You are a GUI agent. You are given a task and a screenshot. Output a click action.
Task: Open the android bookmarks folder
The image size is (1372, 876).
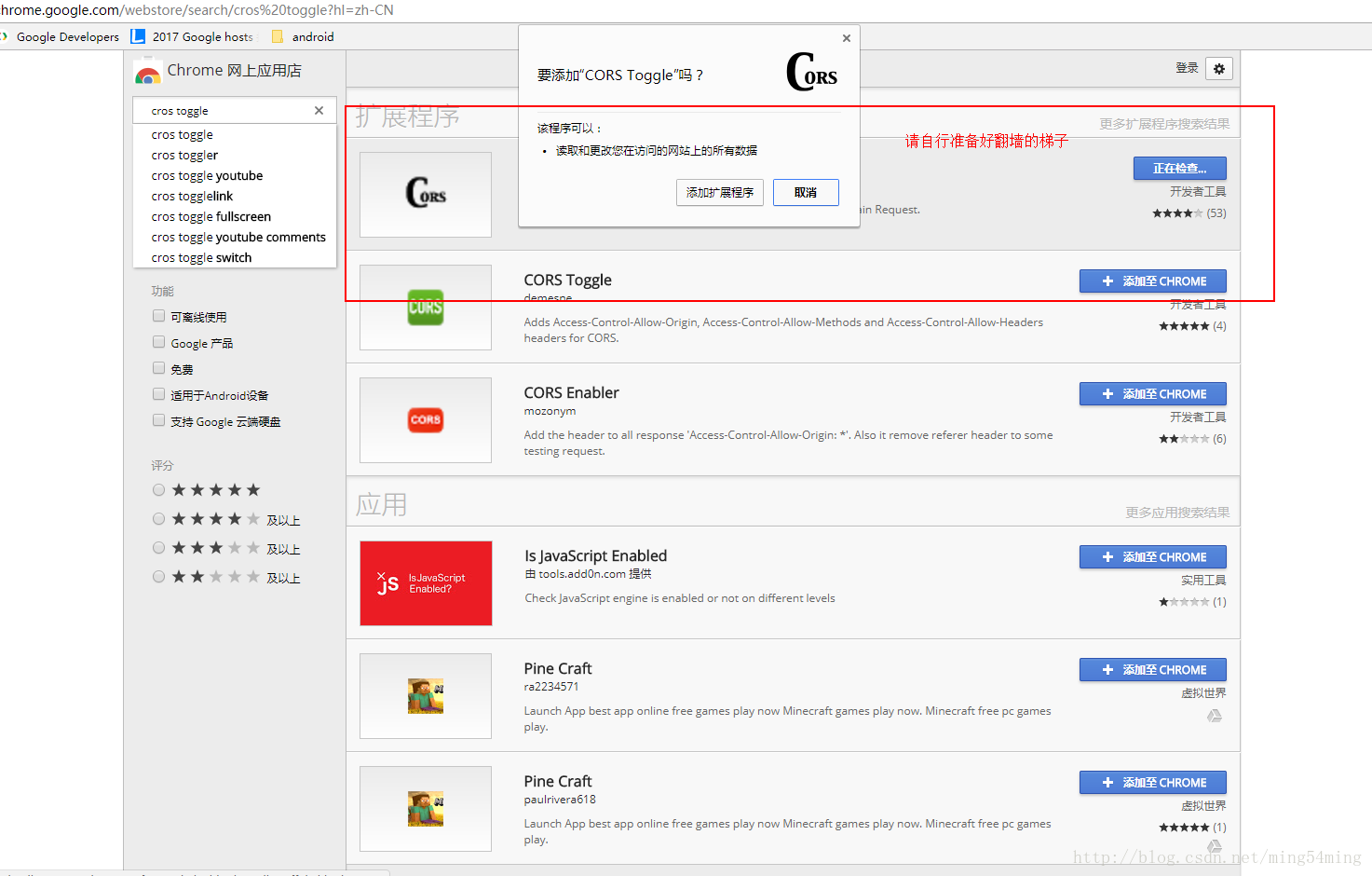pos(303,36)
